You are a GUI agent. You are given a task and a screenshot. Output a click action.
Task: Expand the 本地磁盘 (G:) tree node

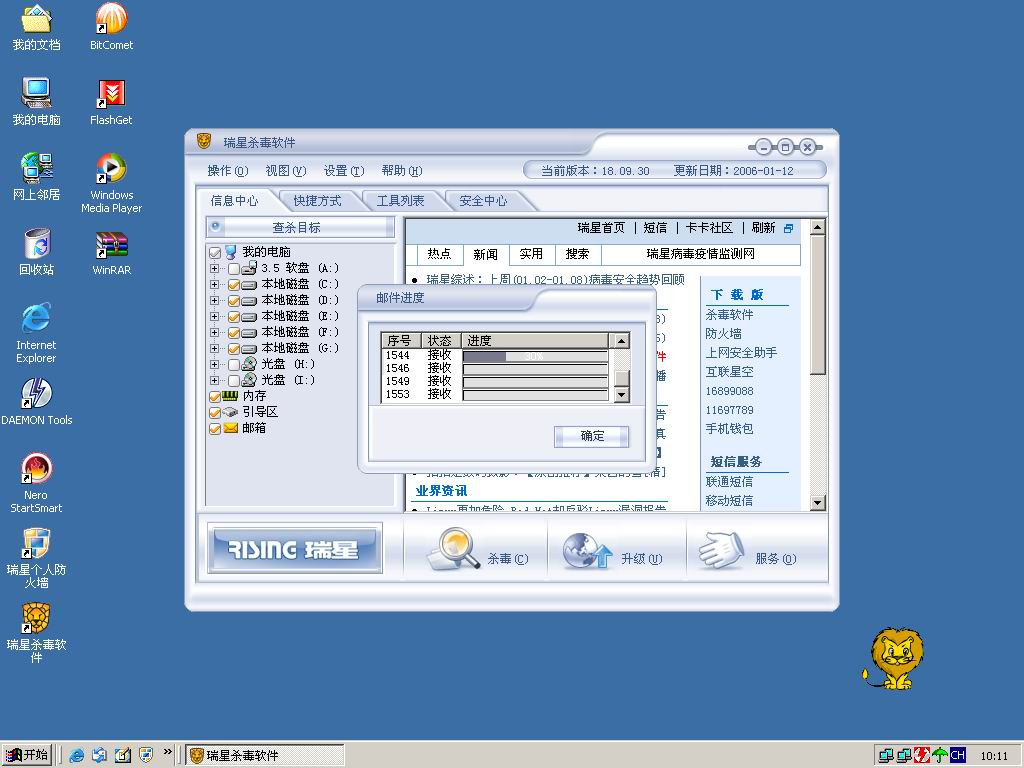tap(214, 348)
